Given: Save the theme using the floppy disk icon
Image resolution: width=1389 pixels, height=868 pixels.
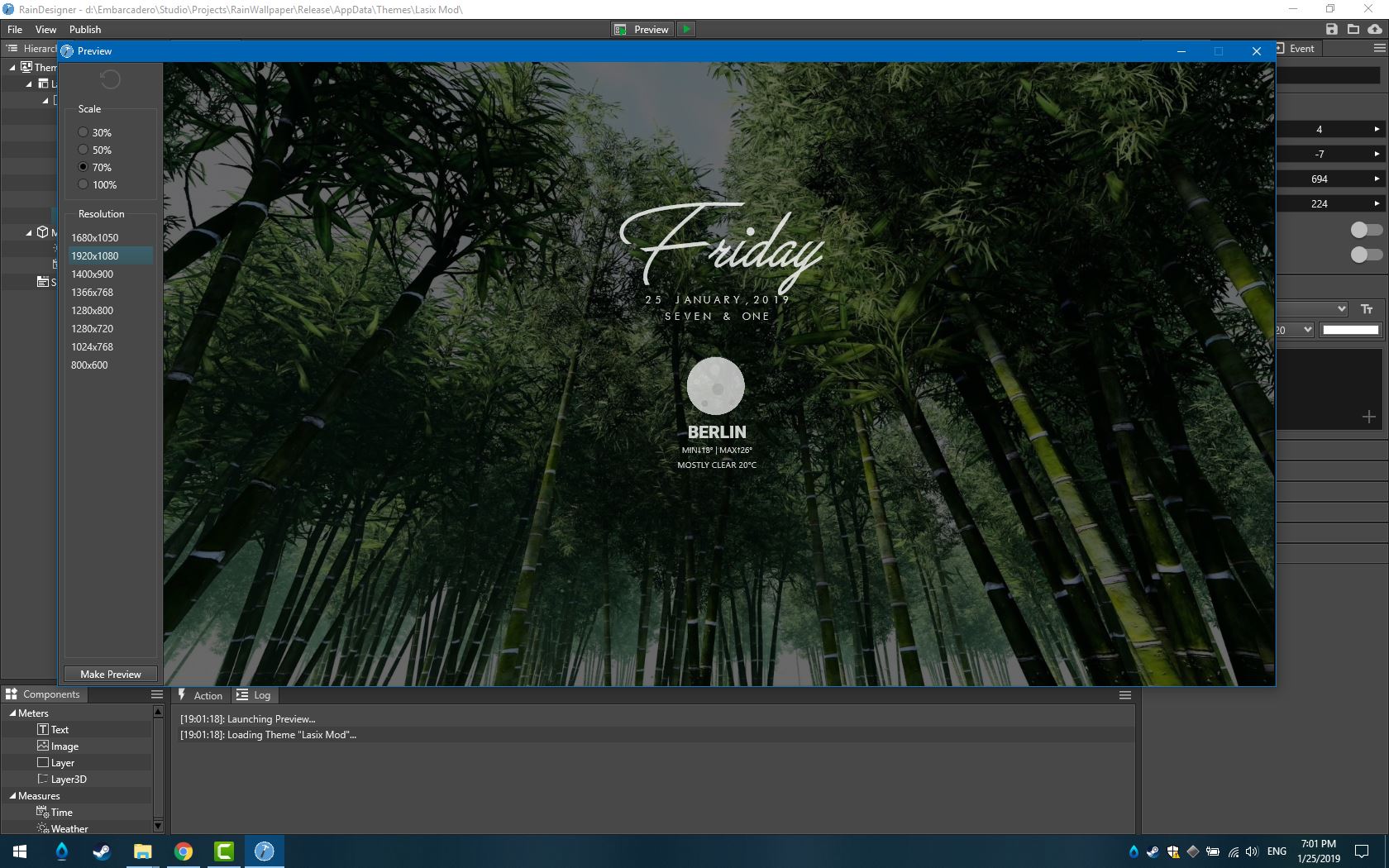Looking at the screenshot, I should tap(1332, 28).
